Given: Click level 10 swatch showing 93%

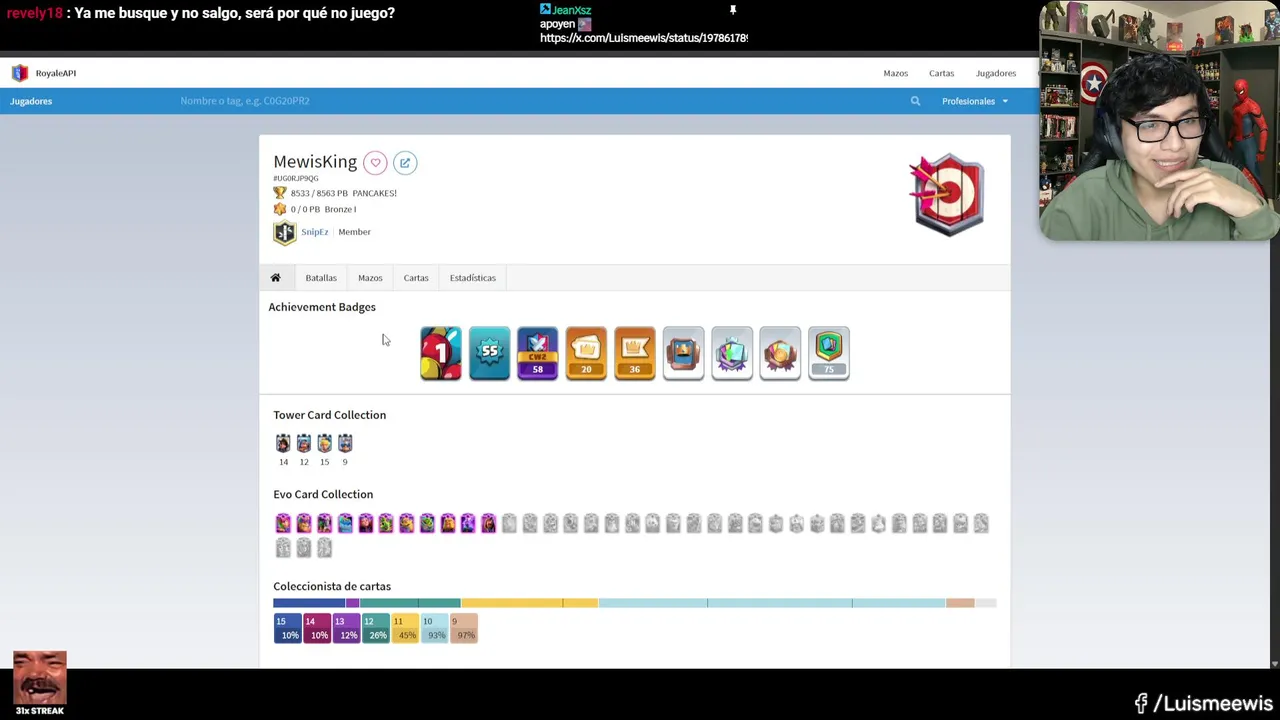Looking at the screenshot, I should pos(435,628).
